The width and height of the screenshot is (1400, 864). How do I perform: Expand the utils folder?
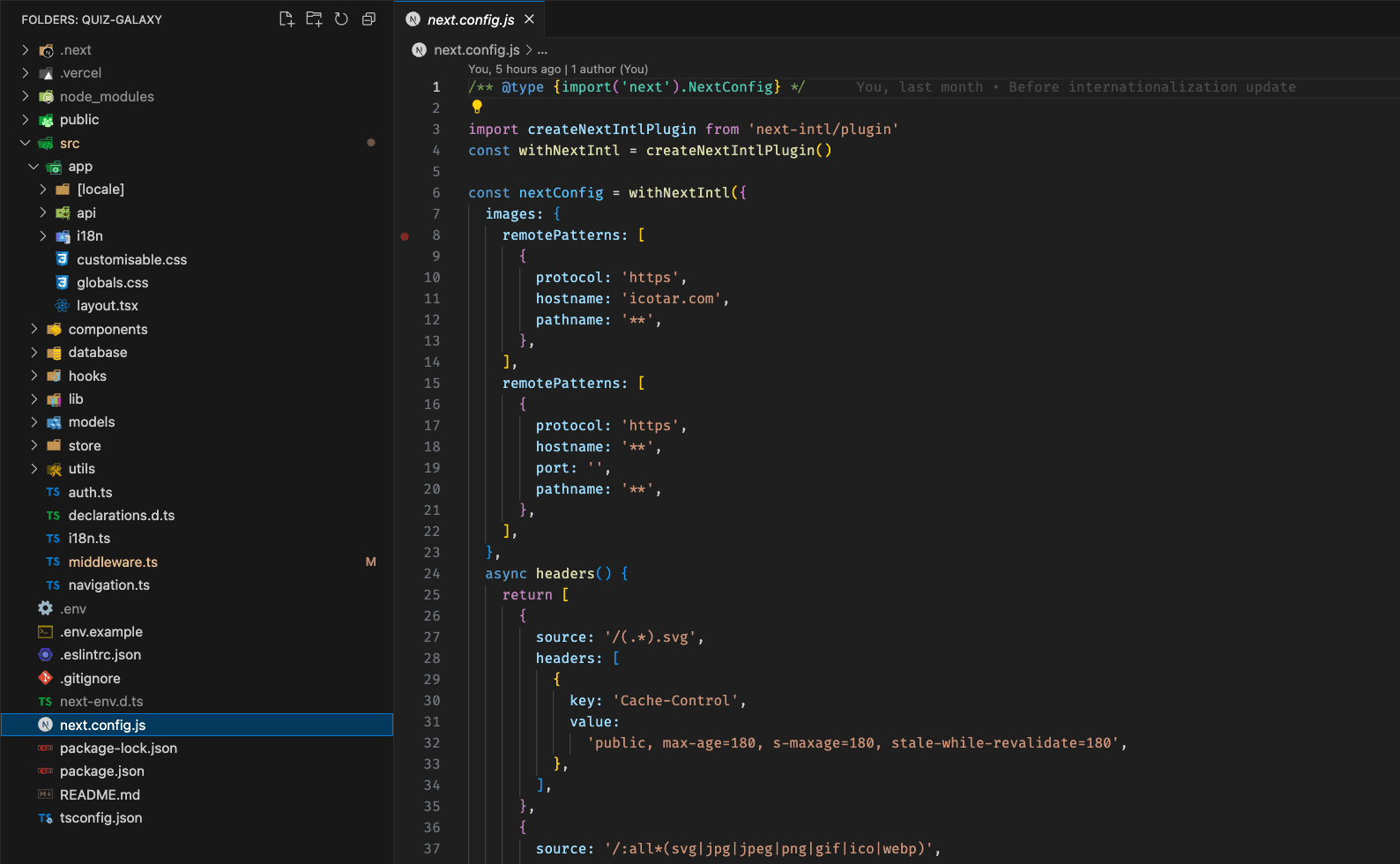click(x=34, y=469)
